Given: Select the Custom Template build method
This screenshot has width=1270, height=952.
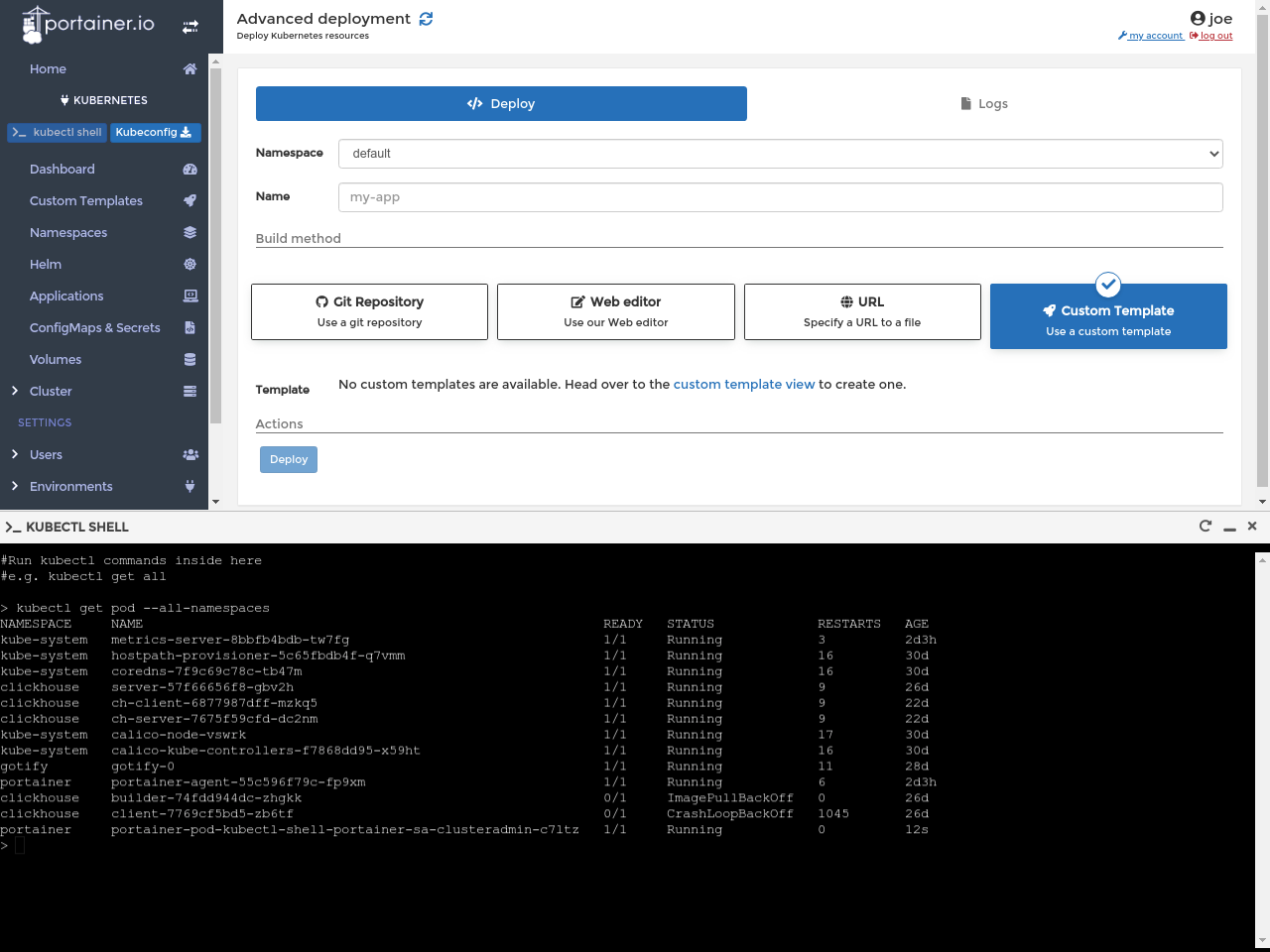Looking at the screenshot, I should click(x=1108, y=316).
